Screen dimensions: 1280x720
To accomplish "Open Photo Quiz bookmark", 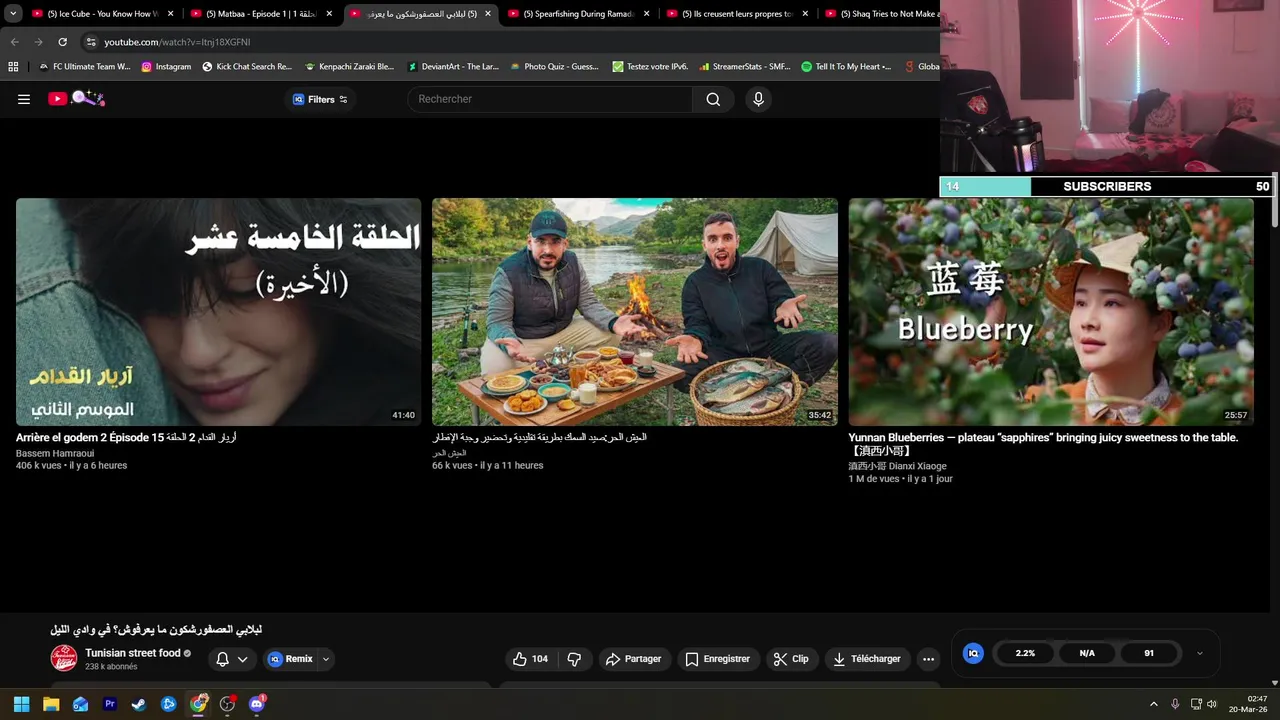I will point(554,67).
